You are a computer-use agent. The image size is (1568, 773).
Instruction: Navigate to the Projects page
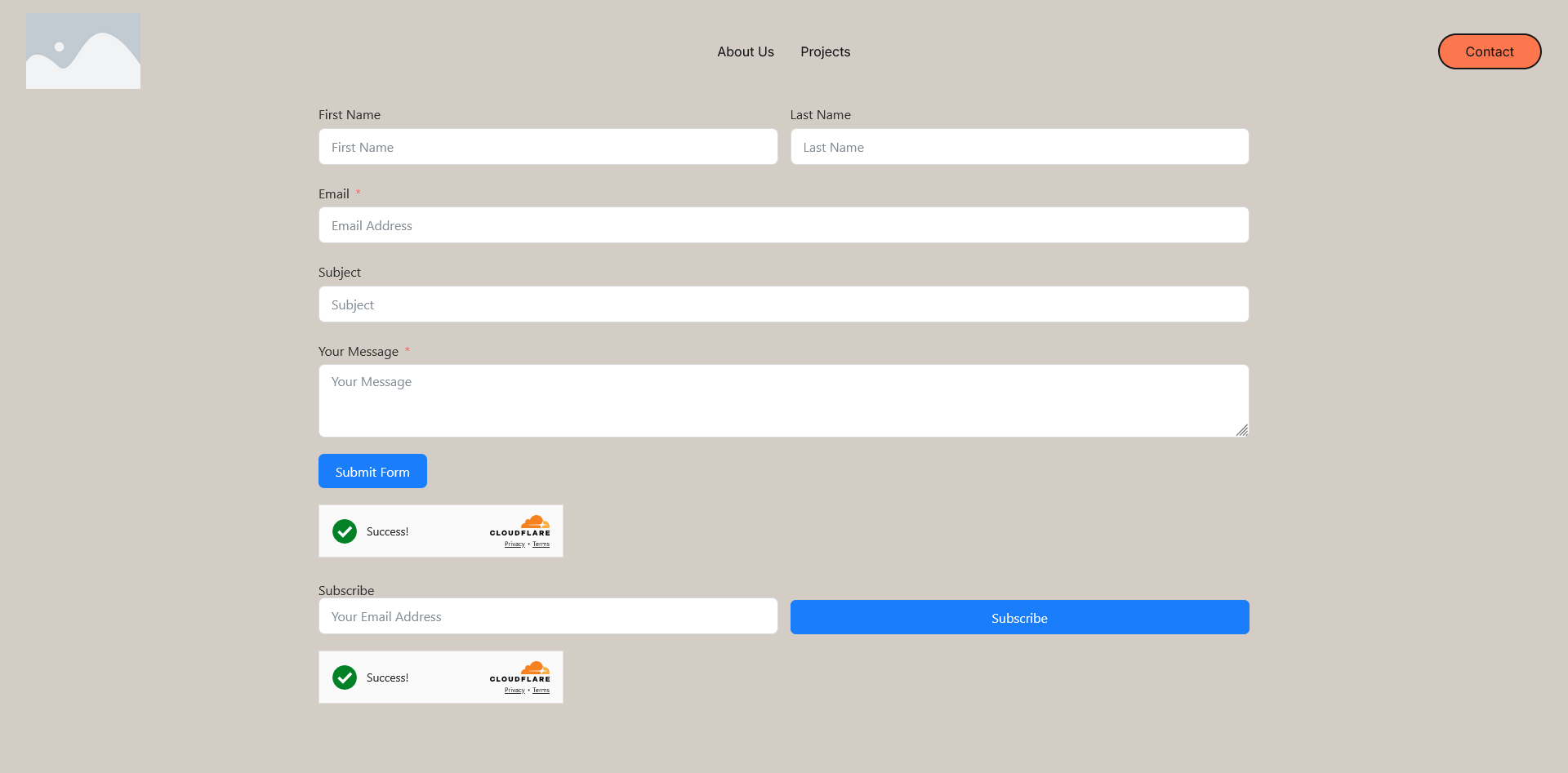(825, 51)
